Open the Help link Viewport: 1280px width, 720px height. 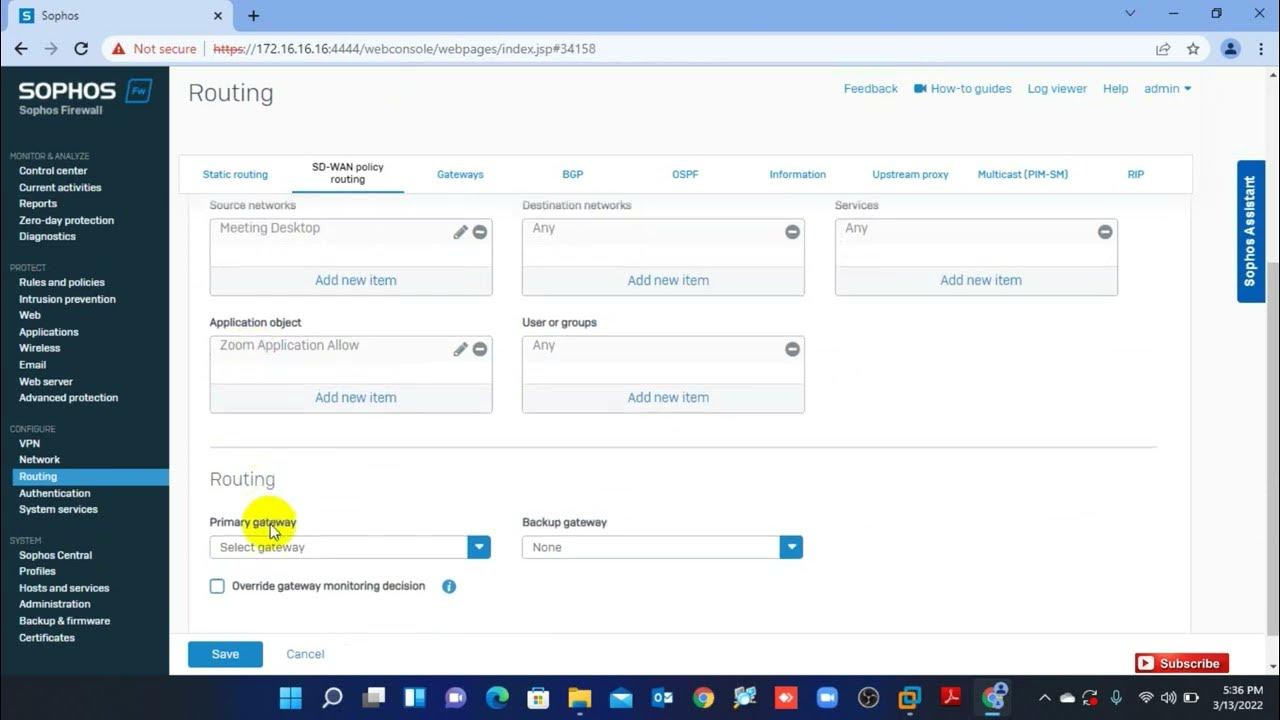click(1115, 89)
